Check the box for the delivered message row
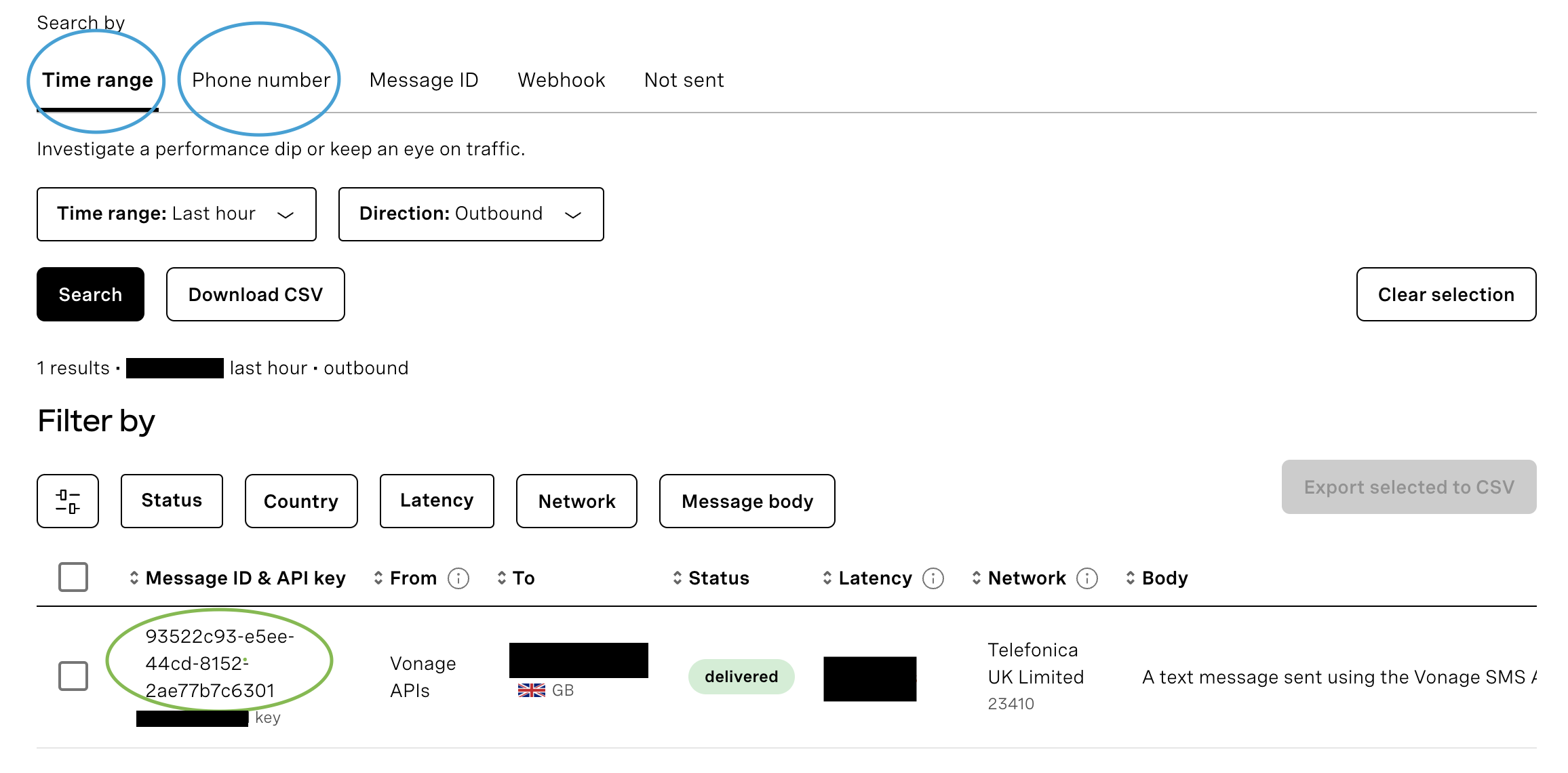 tap(73, 676)
